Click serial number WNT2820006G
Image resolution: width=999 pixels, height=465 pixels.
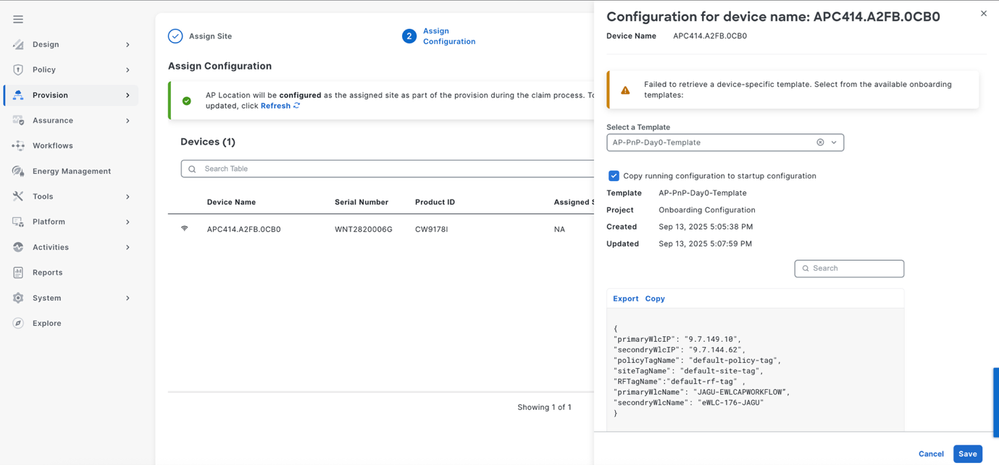click(x=364, y=229)
